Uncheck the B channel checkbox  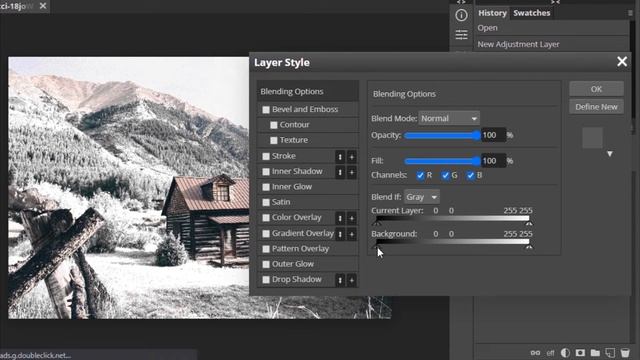pyautogui.click(x=471, y=176)
